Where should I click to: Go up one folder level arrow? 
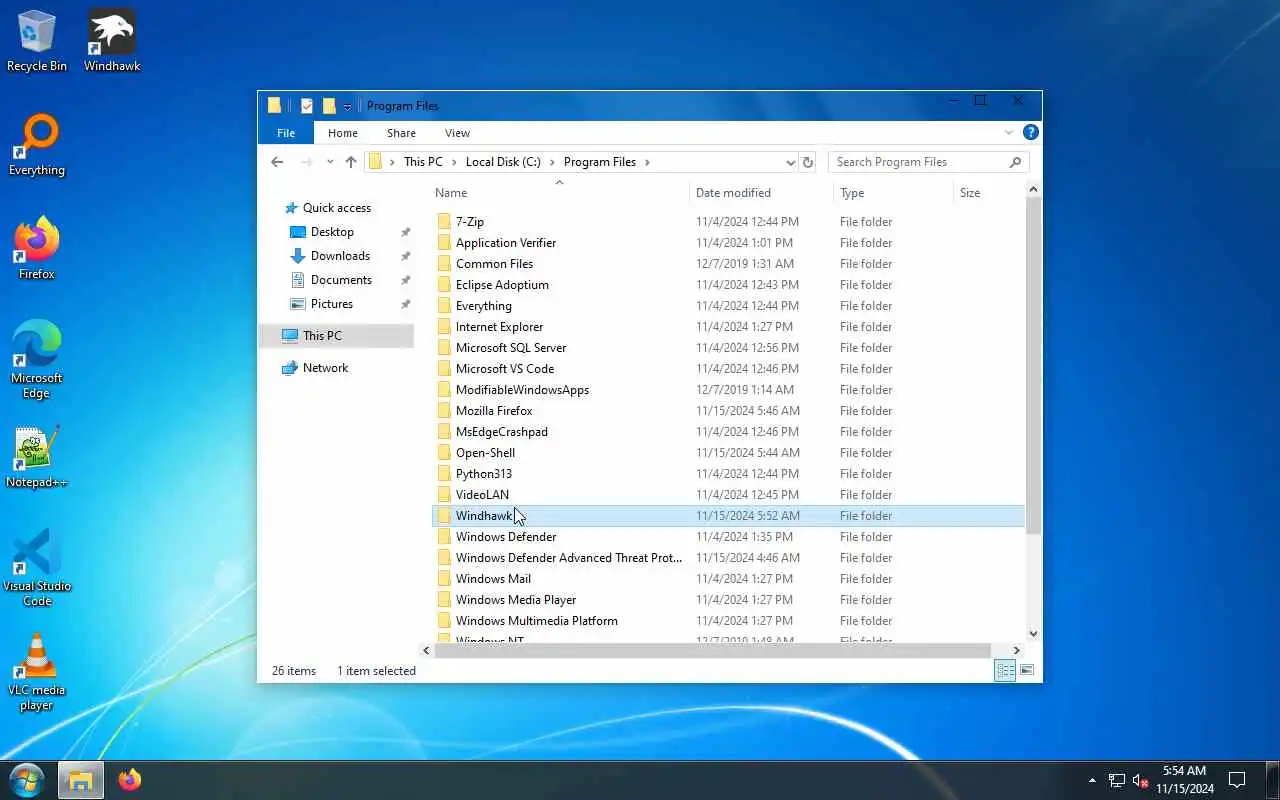[x=351, y=162]
